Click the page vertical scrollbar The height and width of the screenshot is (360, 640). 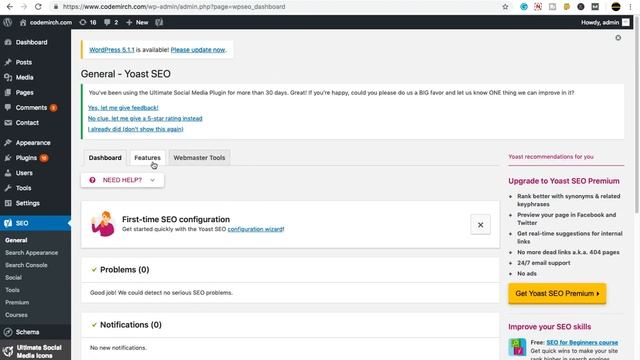[x=637, y=114]
